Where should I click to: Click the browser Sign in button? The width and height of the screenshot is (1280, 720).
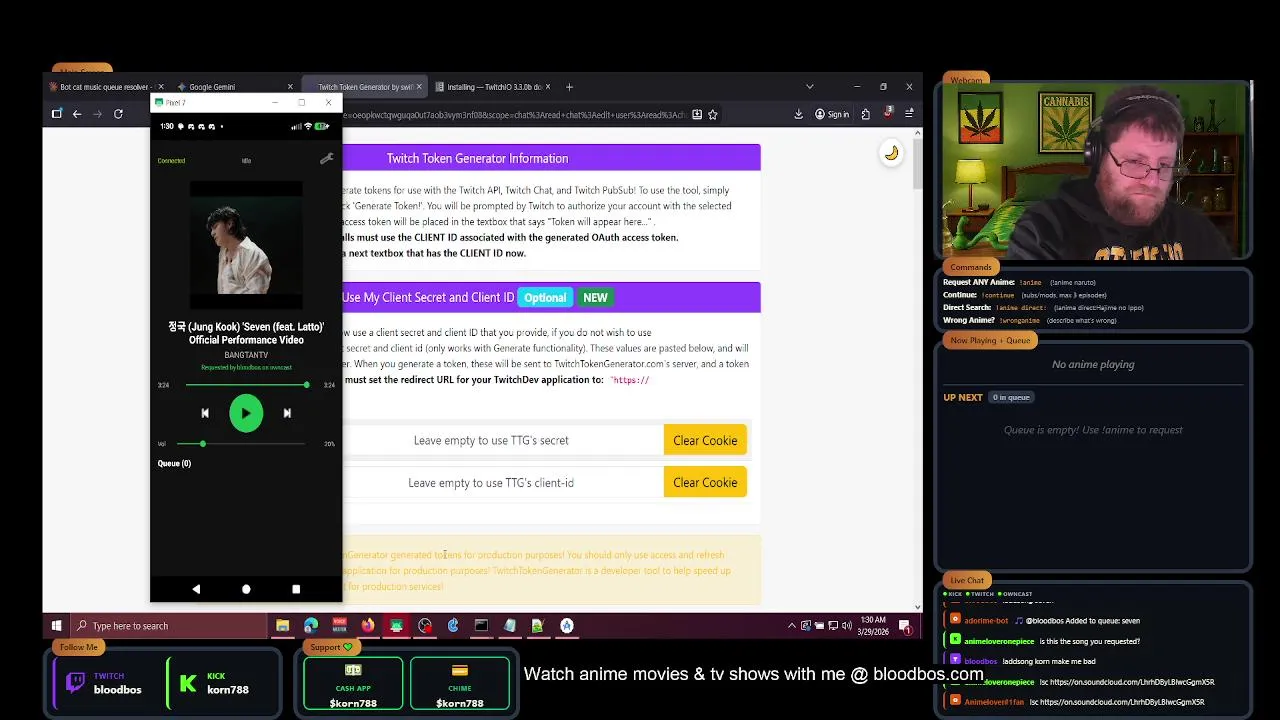click(x=832, y=114)
